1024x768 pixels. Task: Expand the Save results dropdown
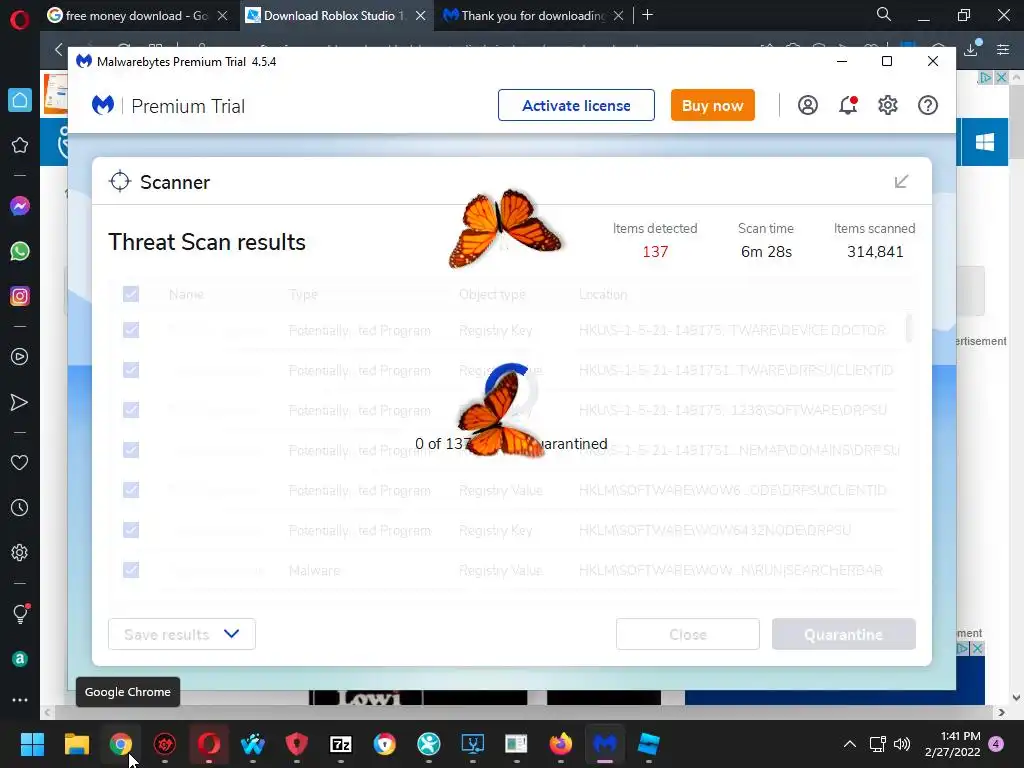coord(182,634)
